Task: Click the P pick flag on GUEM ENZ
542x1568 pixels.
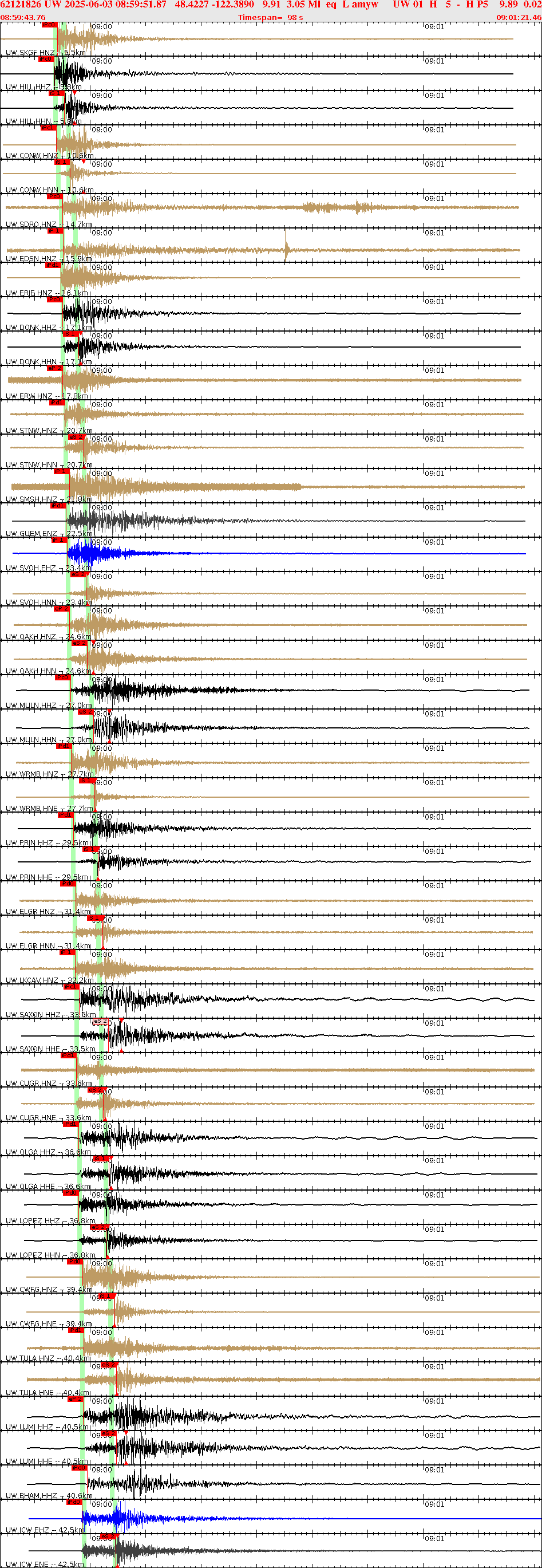Action: click(x=58, y=506)
